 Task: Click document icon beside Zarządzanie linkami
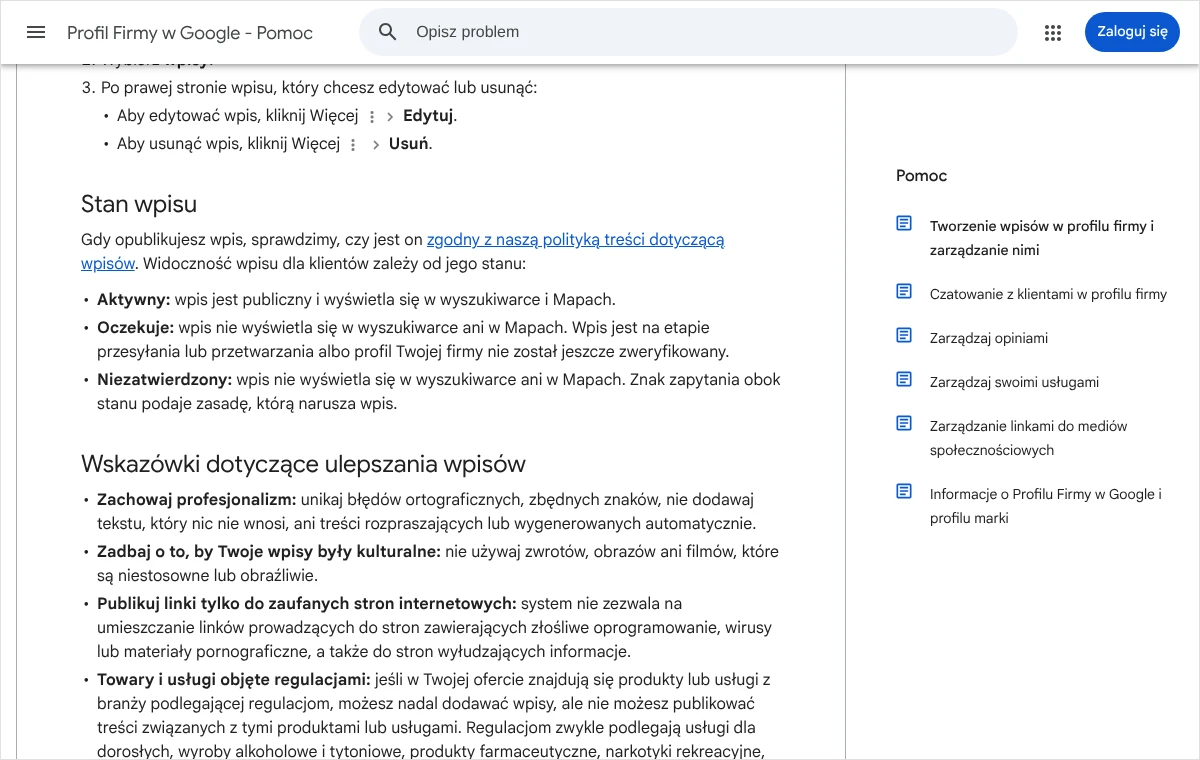pyautogui.click(x=904, y=423)
